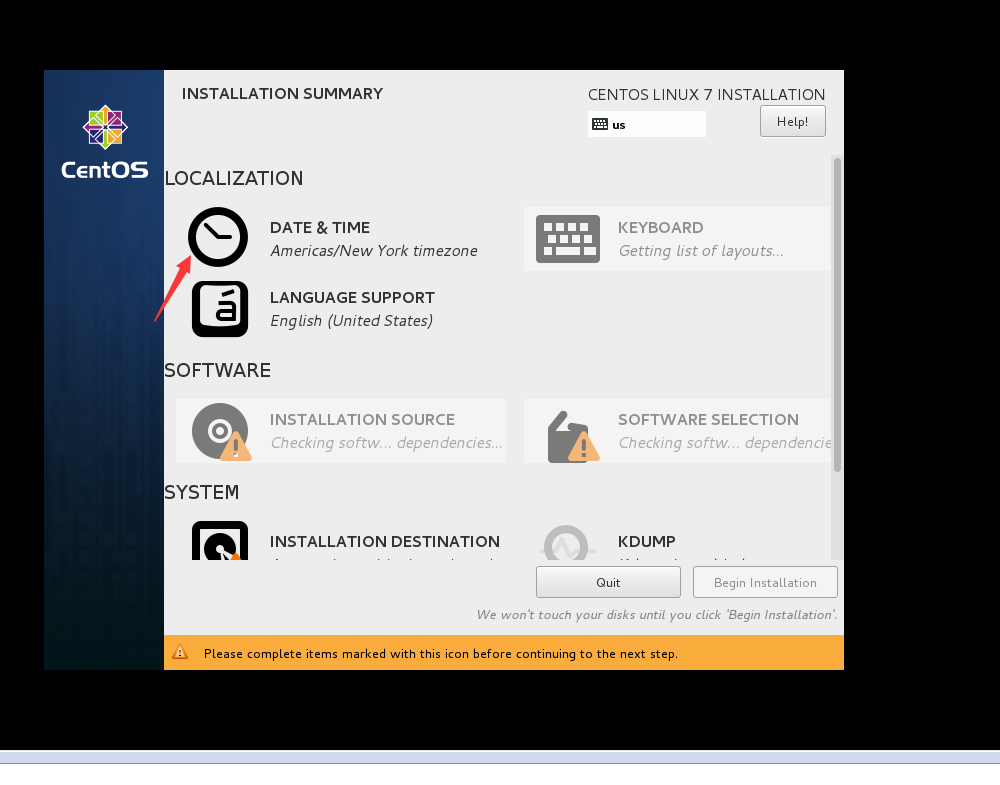Click the LOCALIZATION section heading
1000x785 pixels.
point(233,179)
